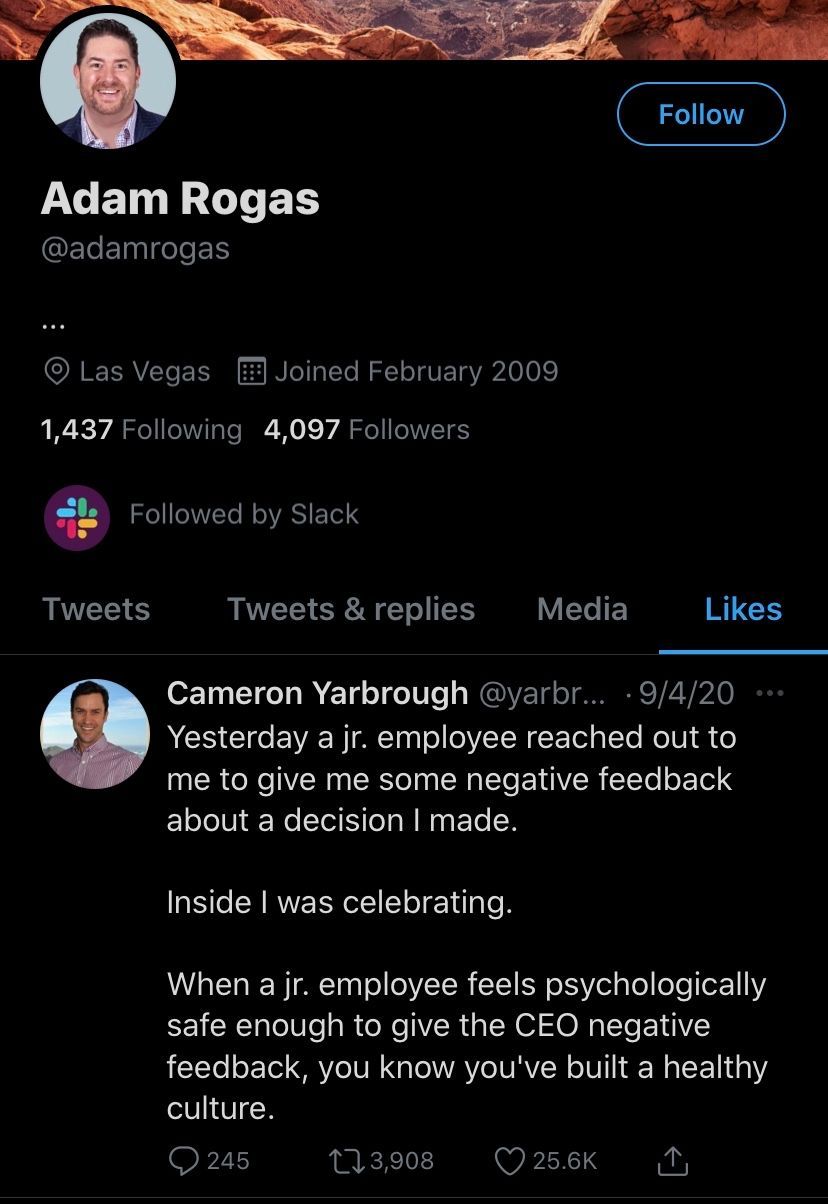The height and width of the screenshot is (1204, 828).
Task: Switch to the Tweets tab
Action: pos(96,609)
